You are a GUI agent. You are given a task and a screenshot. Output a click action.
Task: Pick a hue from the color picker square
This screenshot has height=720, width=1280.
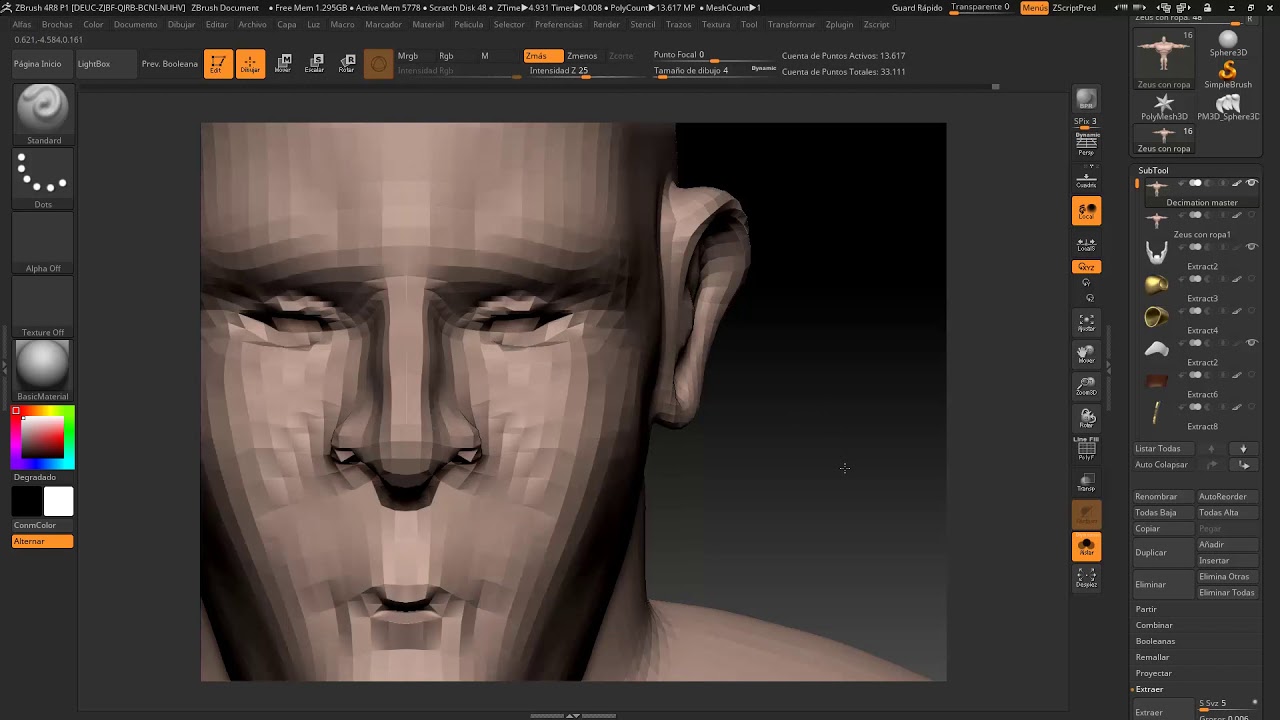[43, 438]
